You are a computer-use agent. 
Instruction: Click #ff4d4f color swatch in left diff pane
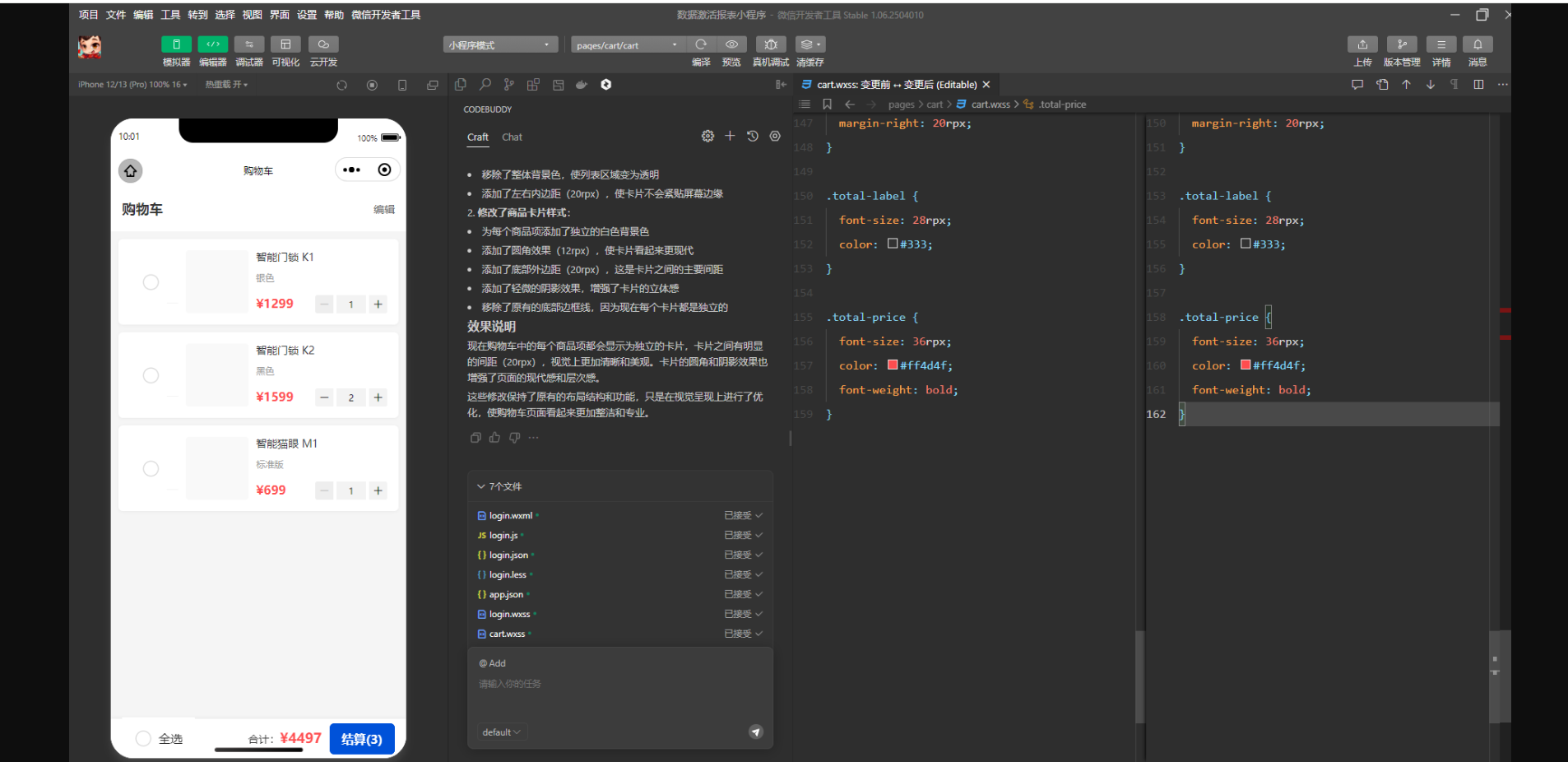coord(893,365)
